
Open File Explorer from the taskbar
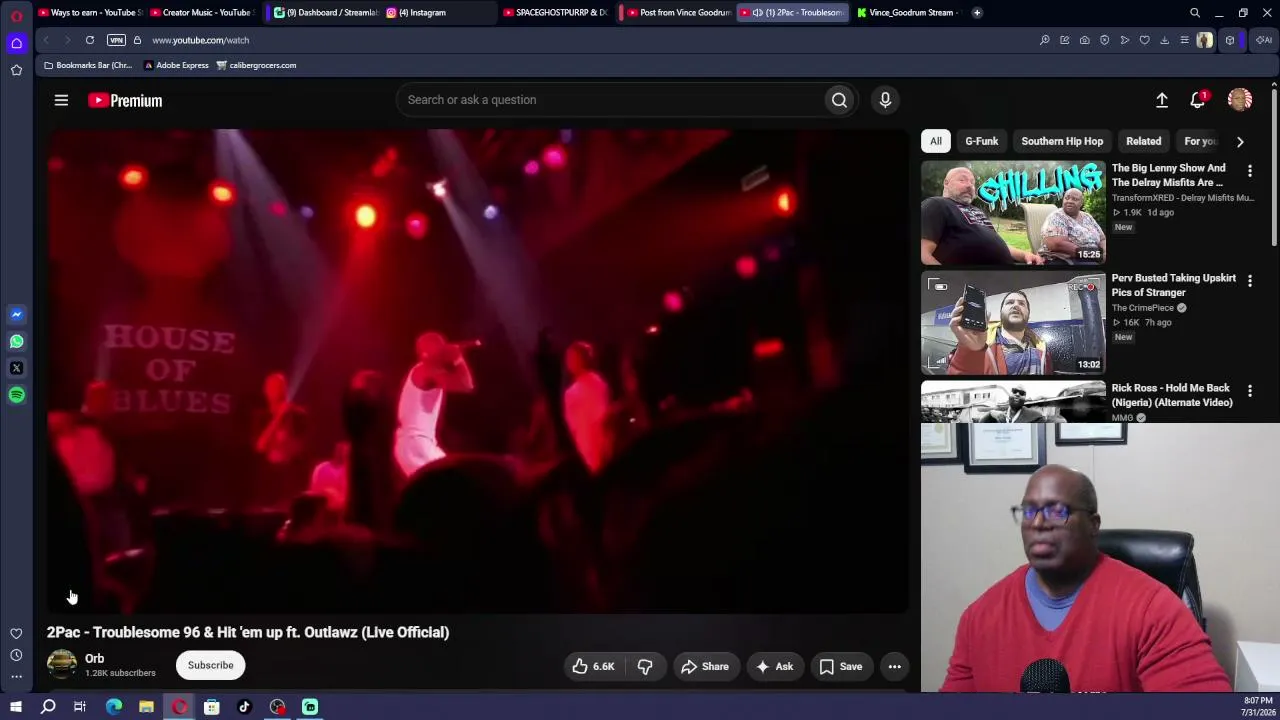[146, 707]
